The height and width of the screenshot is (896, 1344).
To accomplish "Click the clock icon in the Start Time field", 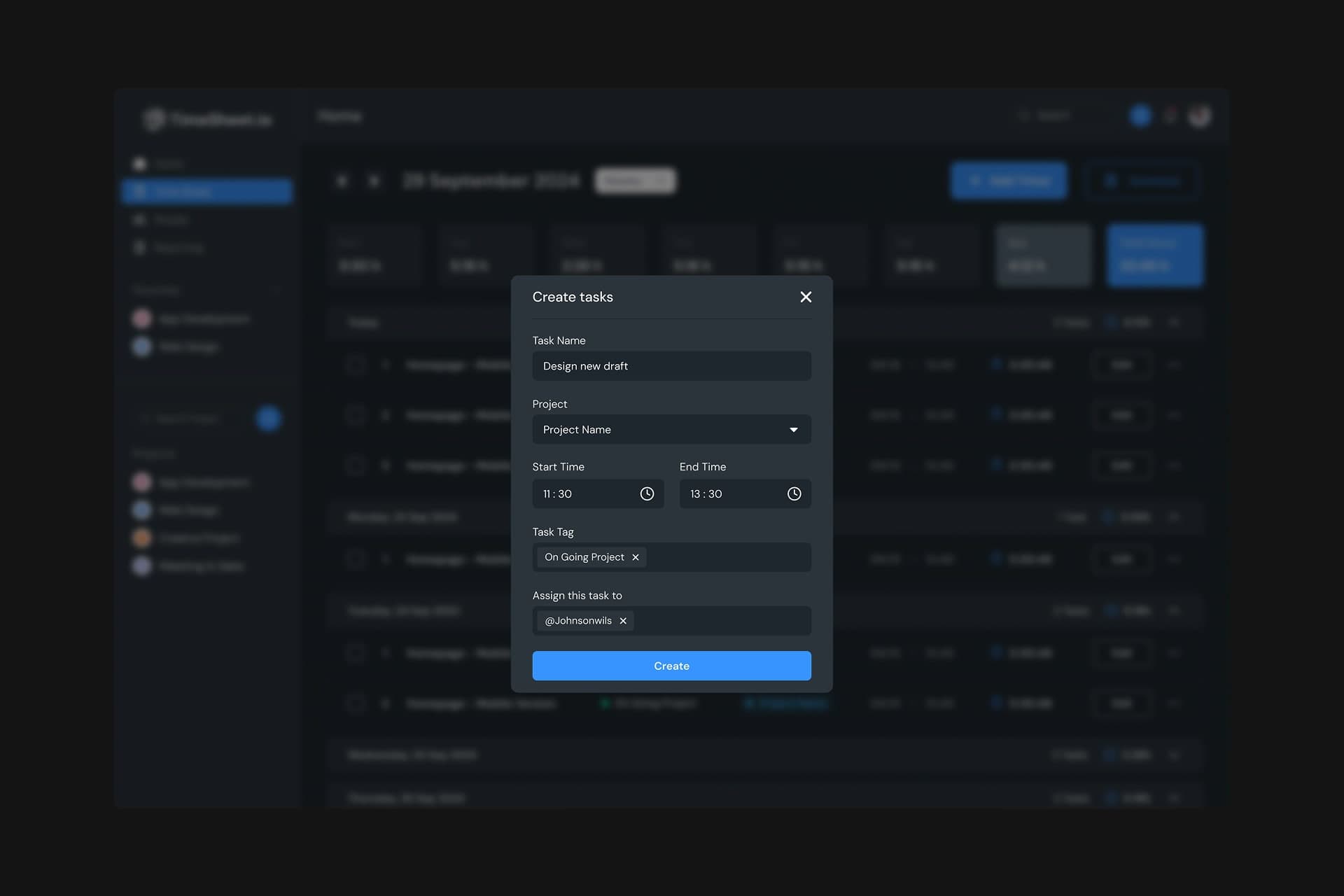I will (647, 493).
